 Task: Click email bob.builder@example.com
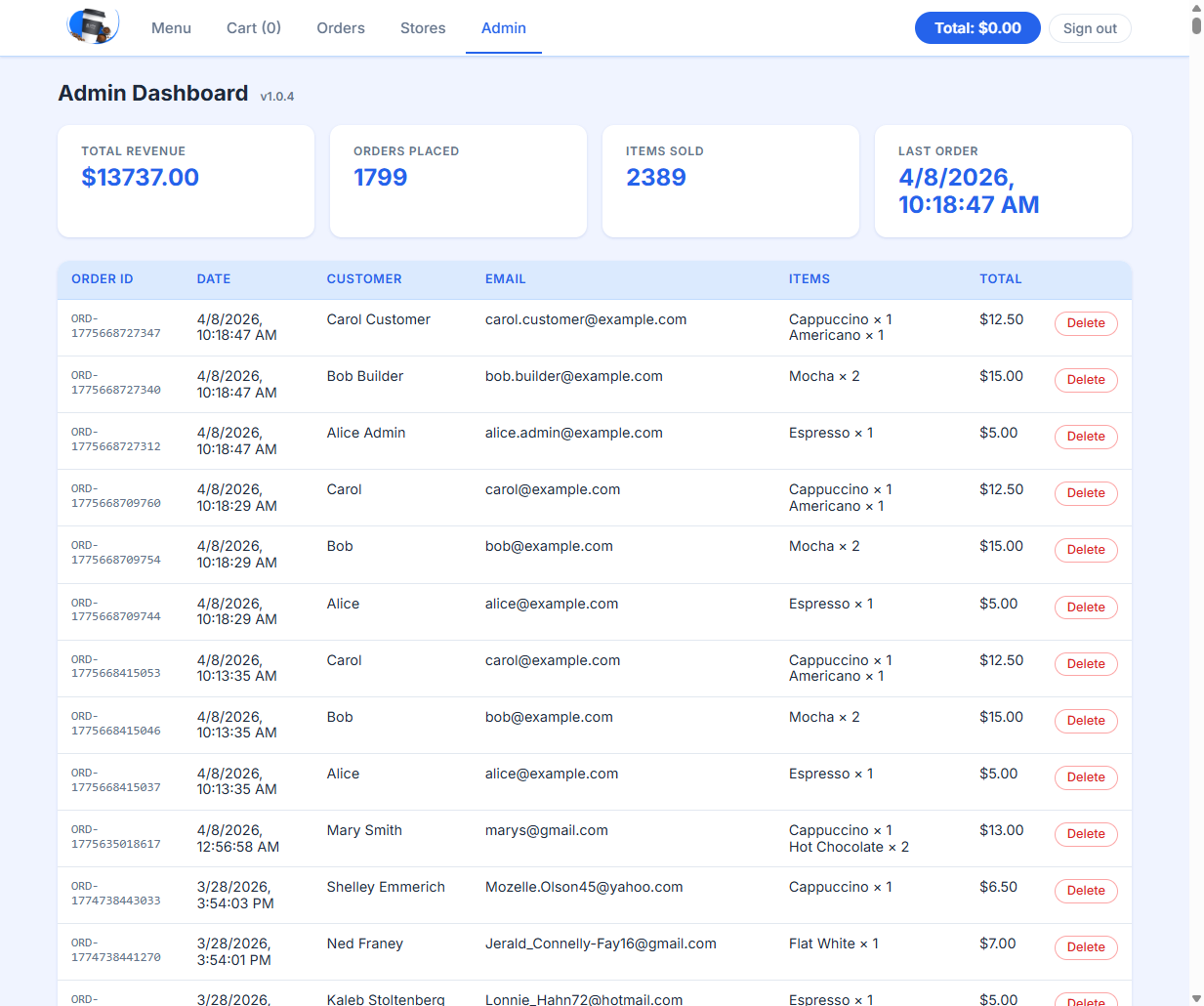point(574,376)
